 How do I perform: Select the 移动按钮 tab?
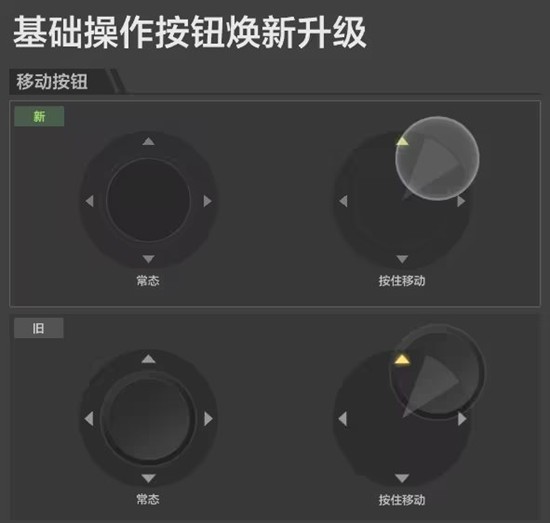click(52, 82)
